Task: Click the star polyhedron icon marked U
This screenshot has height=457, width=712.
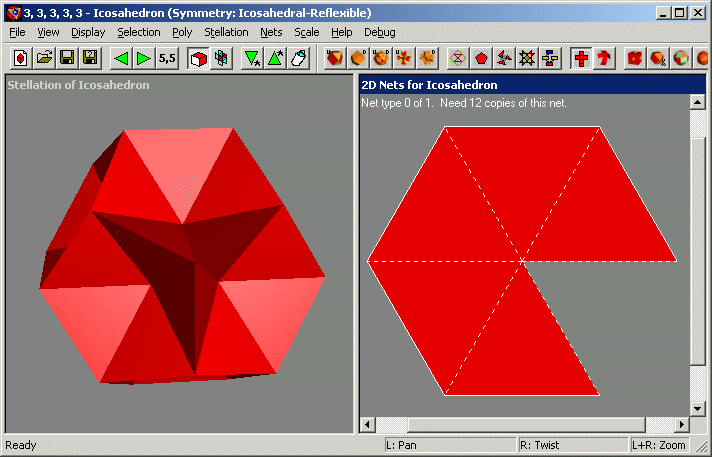Action: (404, 58)
